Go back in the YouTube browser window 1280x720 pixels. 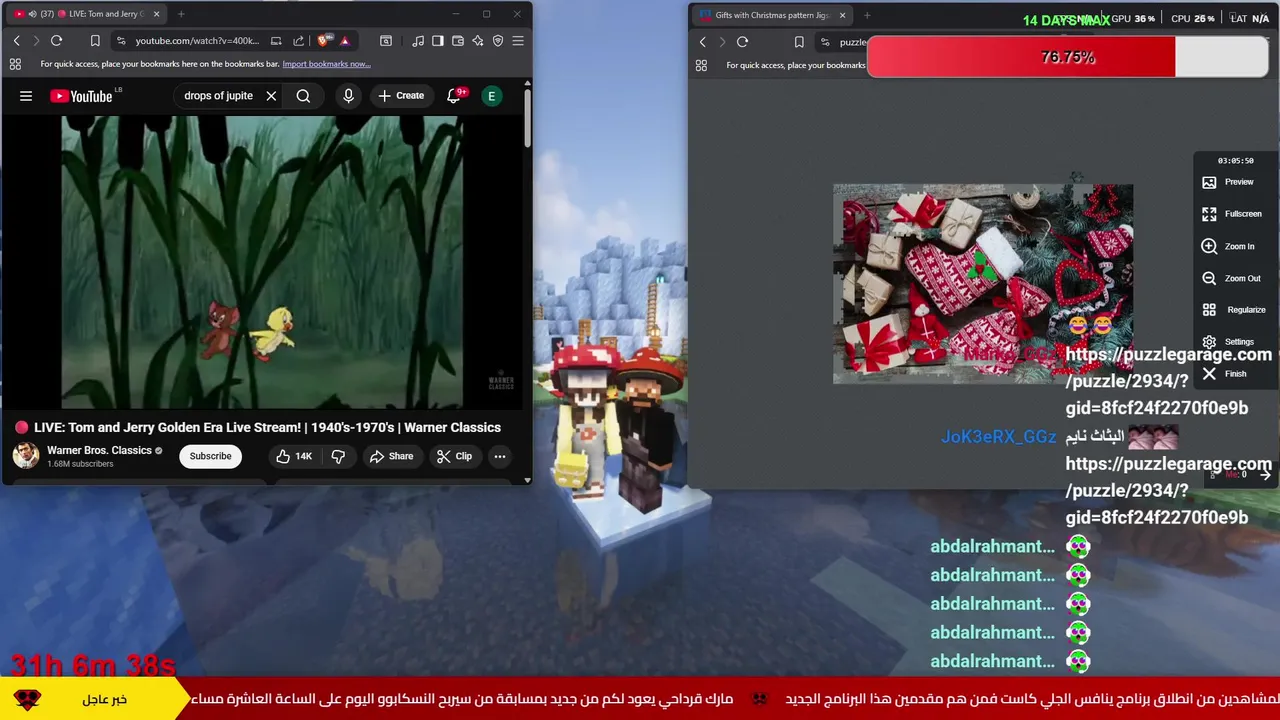tap(16, 41)
